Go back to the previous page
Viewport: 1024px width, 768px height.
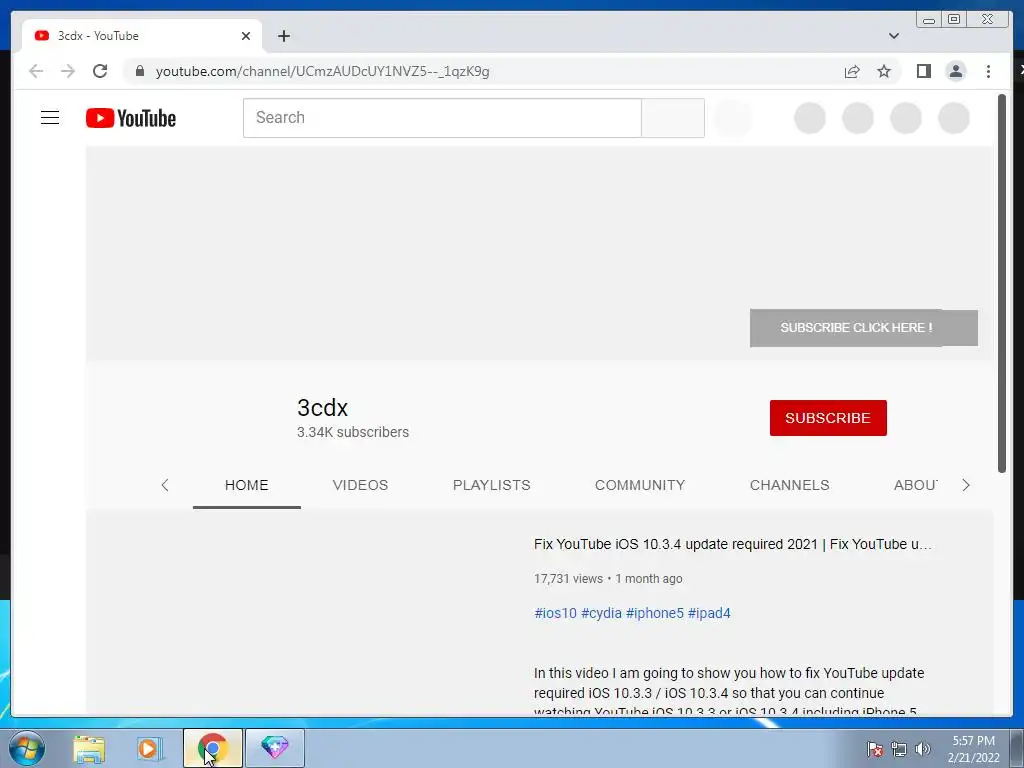pyautogui.click(x=37, y=71)
